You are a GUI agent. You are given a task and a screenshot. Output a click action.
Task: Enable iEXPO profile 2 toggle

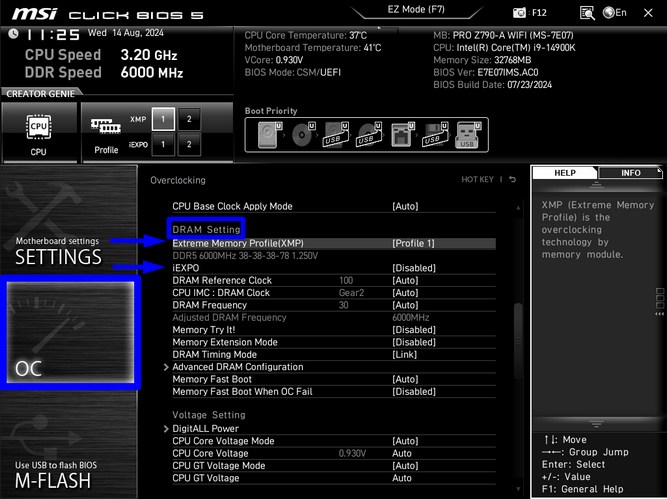[x=189, y=144]
